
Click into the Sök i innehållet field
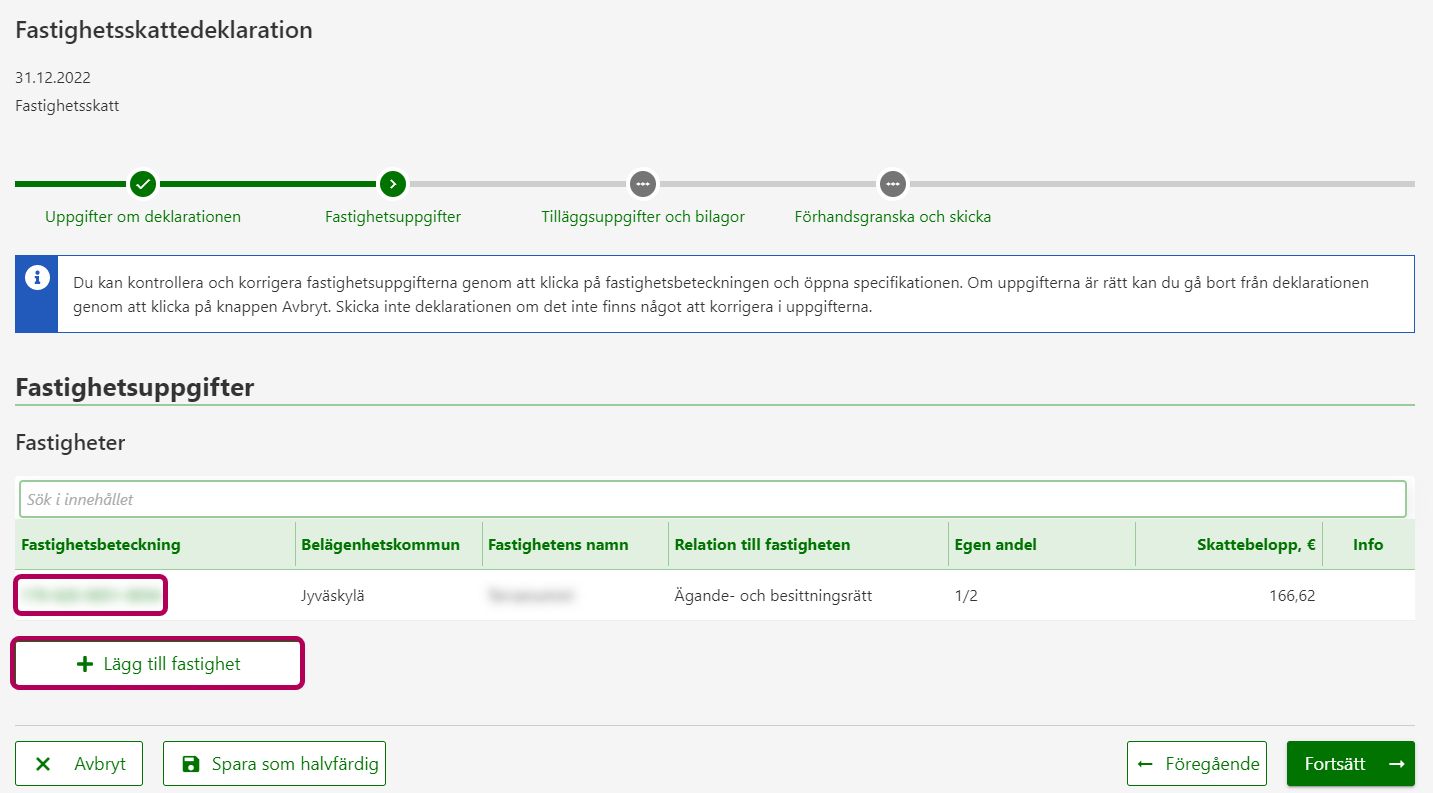(x=712, y=499)
